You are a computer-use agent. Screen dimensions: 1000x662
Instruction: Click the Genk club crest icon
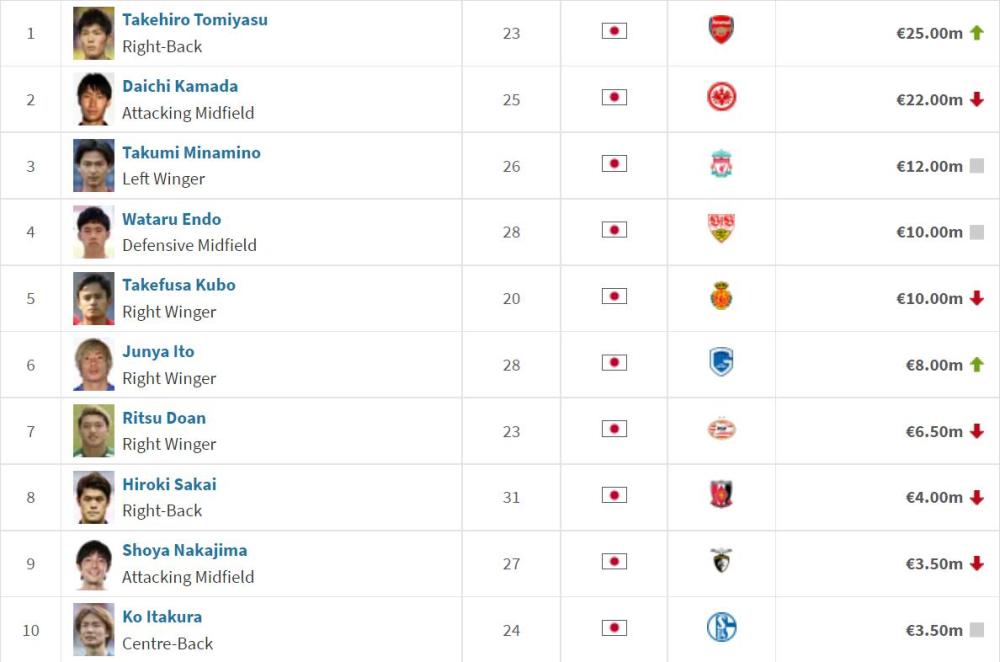721,362
